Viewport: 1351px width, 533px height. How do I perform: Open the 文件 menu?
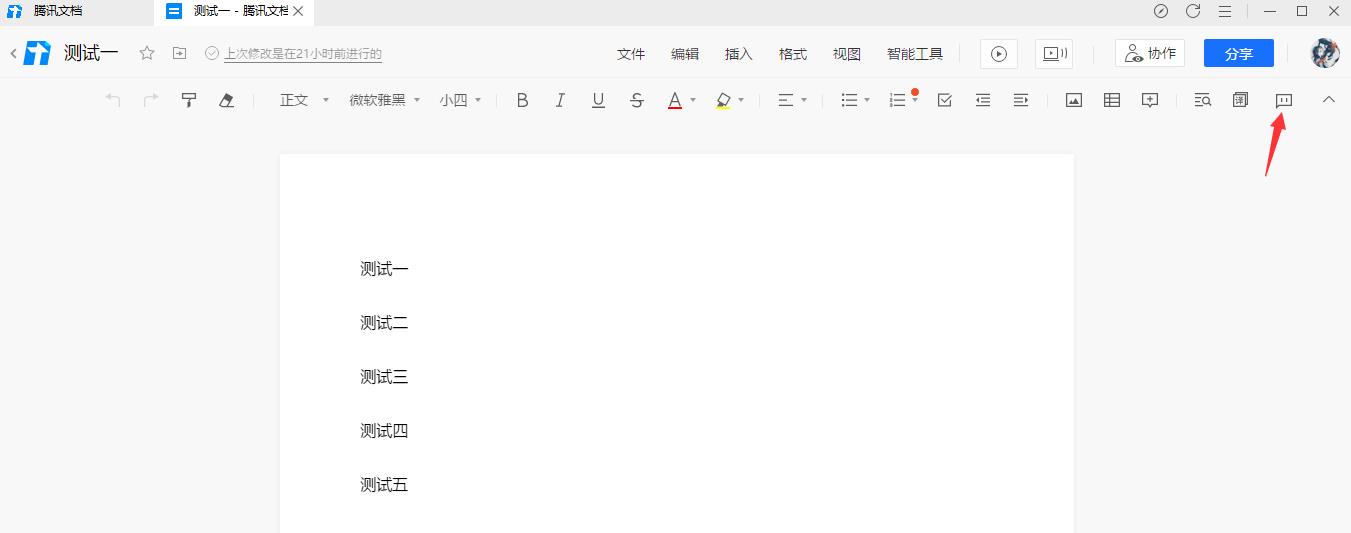(631, 54)
